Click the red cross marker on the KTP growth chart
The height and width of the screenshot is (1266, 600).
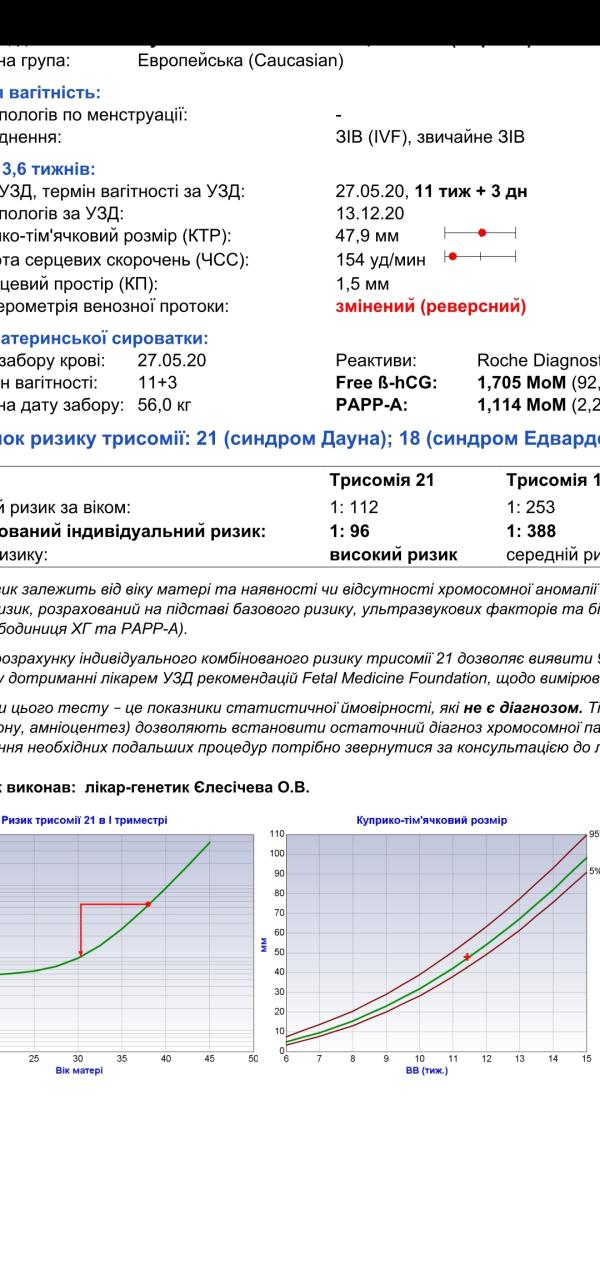tap(466, 957)
